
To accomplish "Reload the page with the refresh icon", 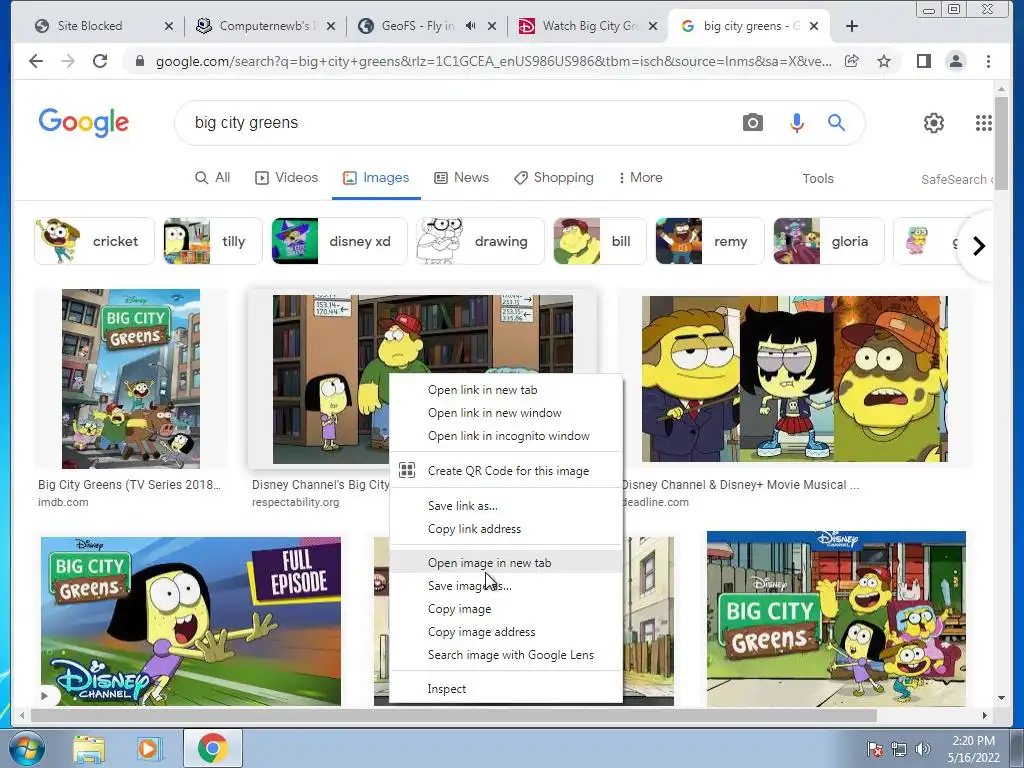I will [x=100, y=61].
